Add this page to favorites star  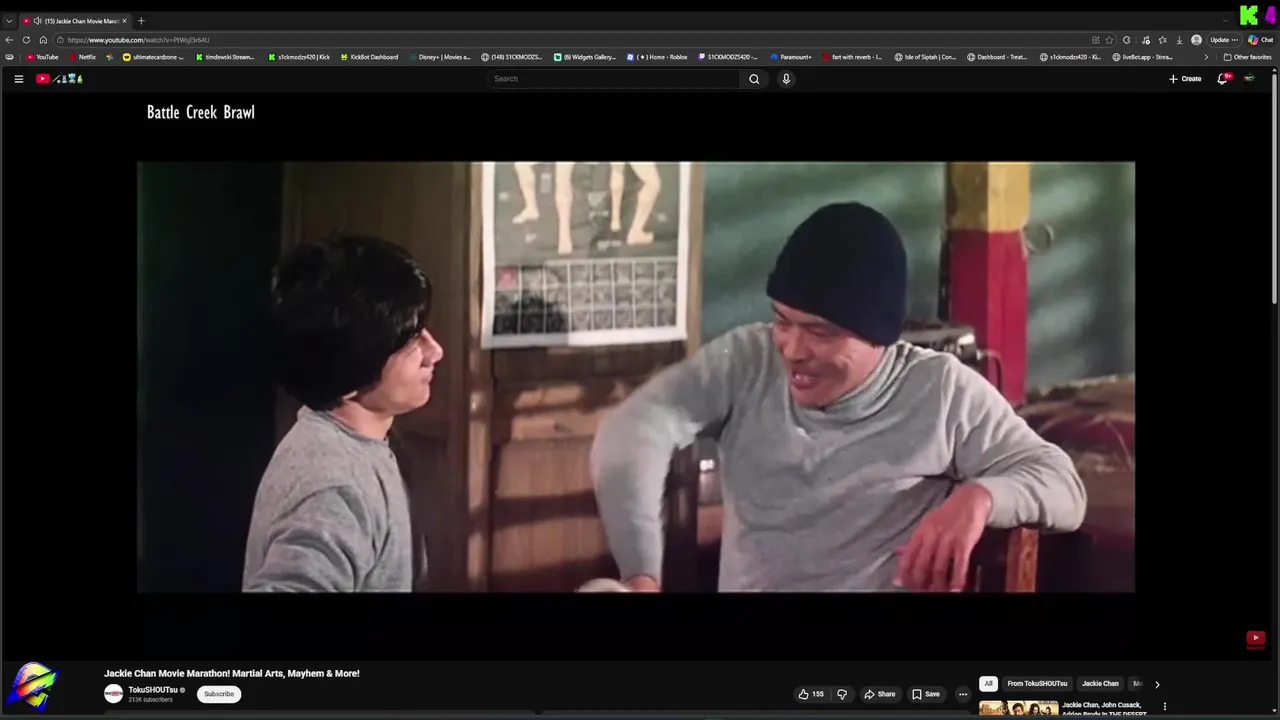coord(1109,40)
